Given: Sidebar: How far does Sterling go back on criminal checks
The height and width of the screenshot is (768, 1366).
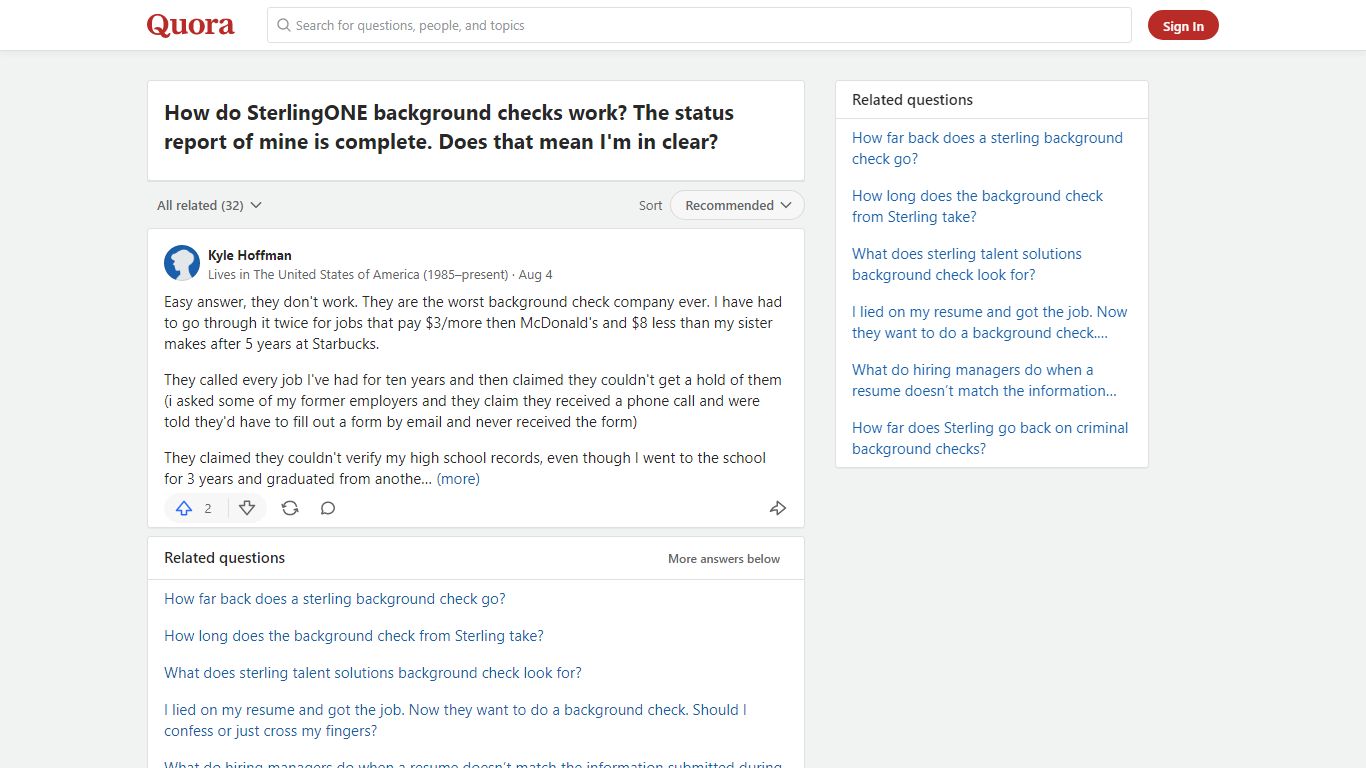Looking at the screenshot, I should pos(990,438).
